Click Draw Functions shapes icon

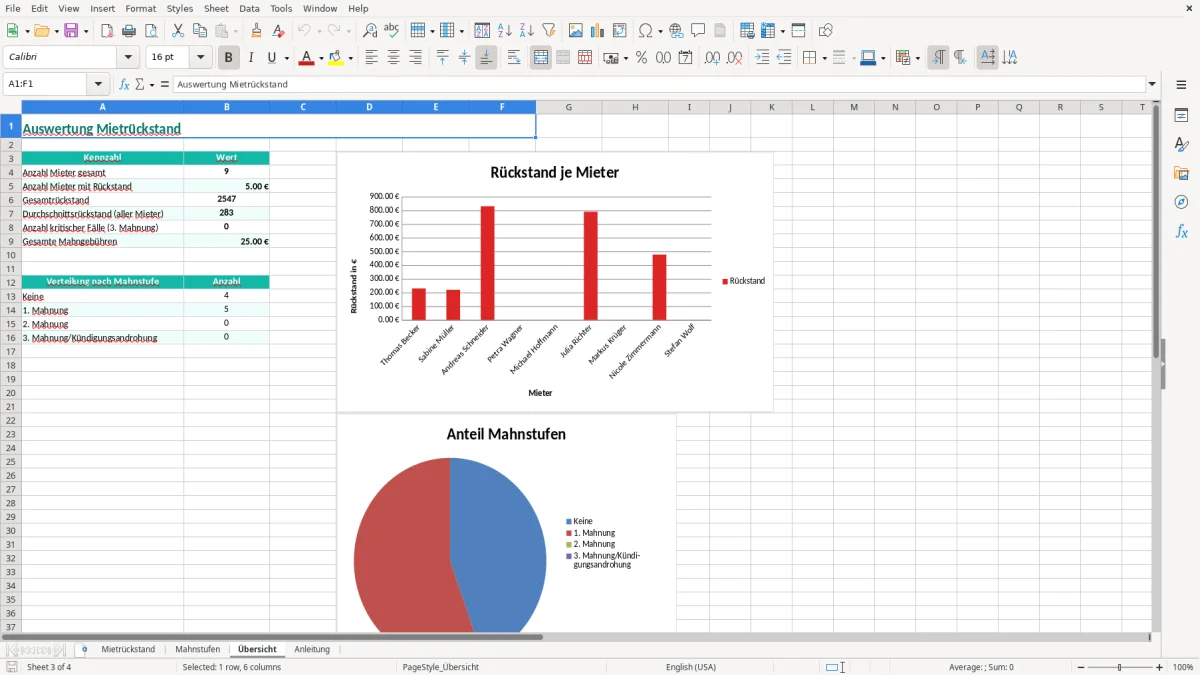coord(826,31)
